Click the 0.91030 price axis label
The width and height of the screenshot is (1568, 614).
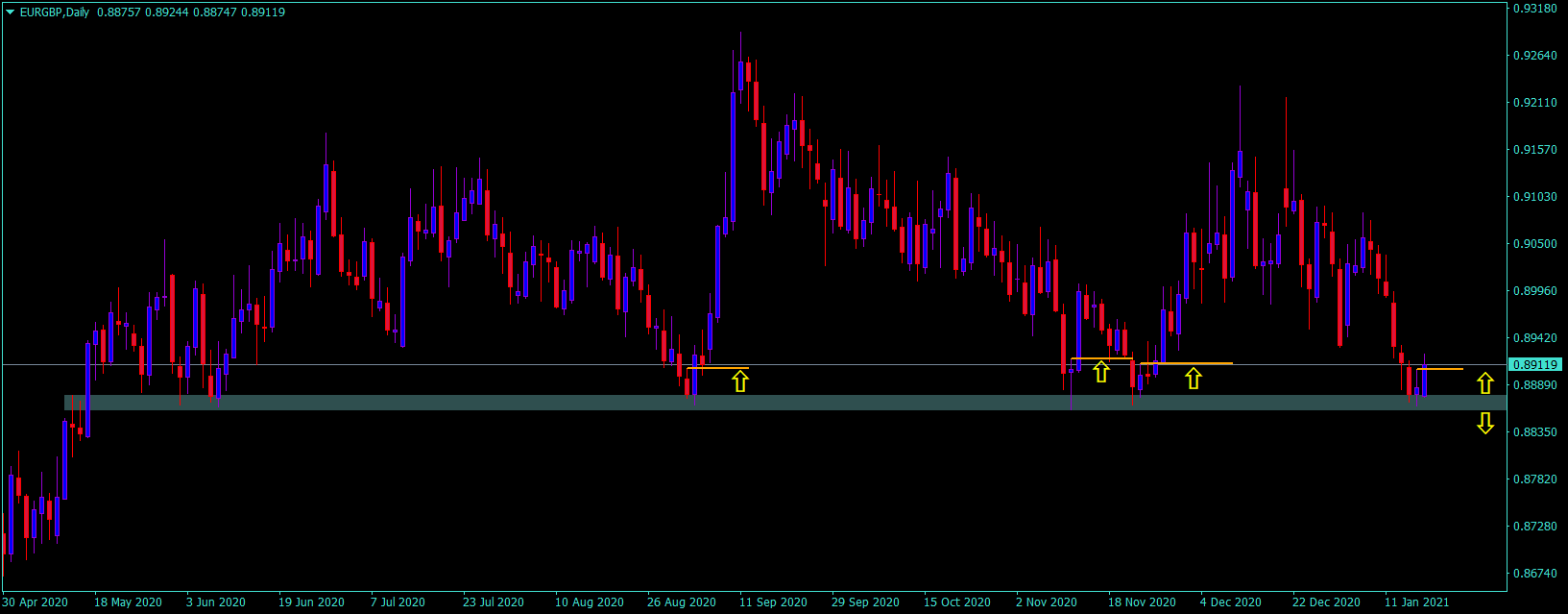coord(1535,197)
